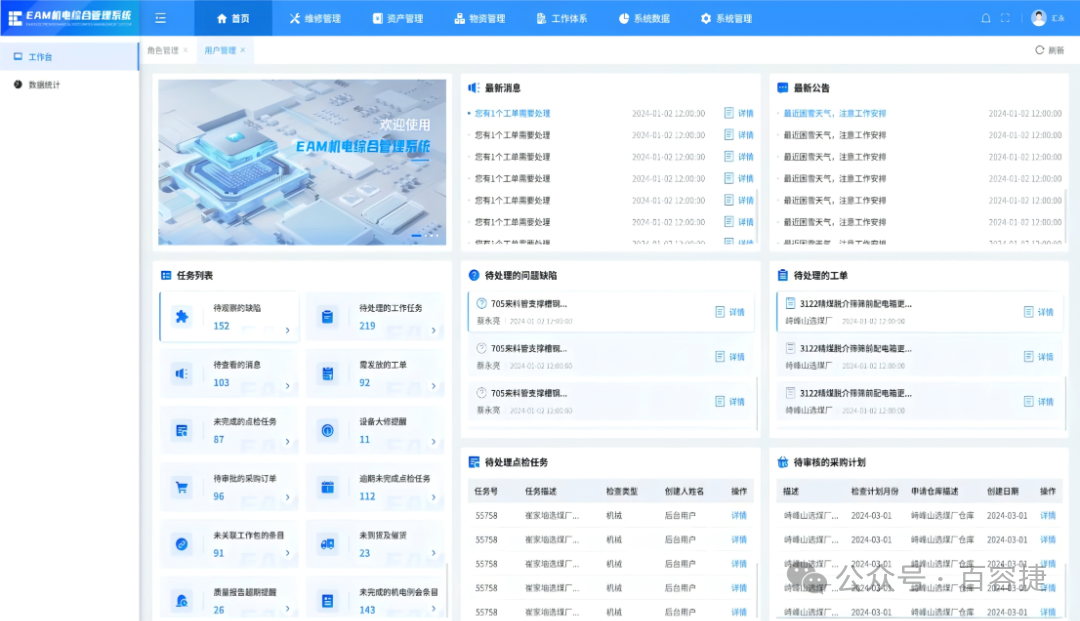The height and width of the screenshot is (621, 1080).
Task: Select 数据统计 in the left sidebar
Action: tap(44, 85)
